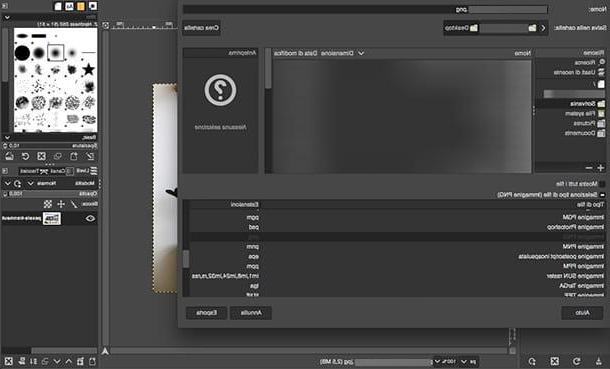Open the Basic brush tag dropdown
Image resolution: width=610 pixels, height=369 pixels.
click(50, 137)
